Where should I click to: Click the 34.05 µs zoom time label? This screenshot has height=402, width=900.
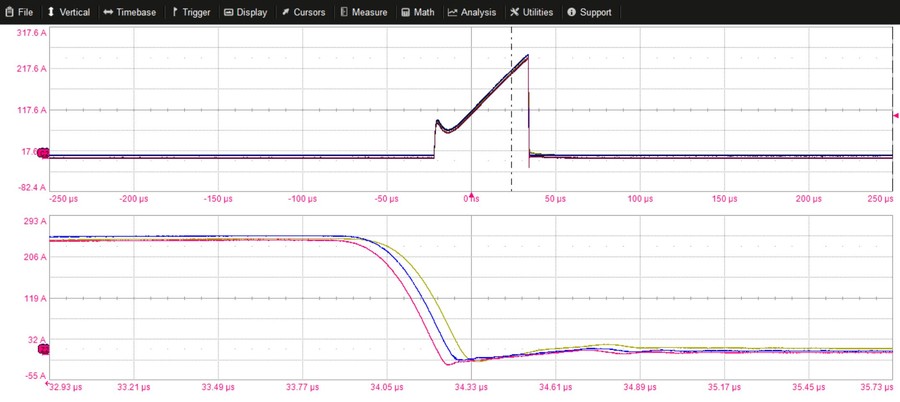(387, 388)
